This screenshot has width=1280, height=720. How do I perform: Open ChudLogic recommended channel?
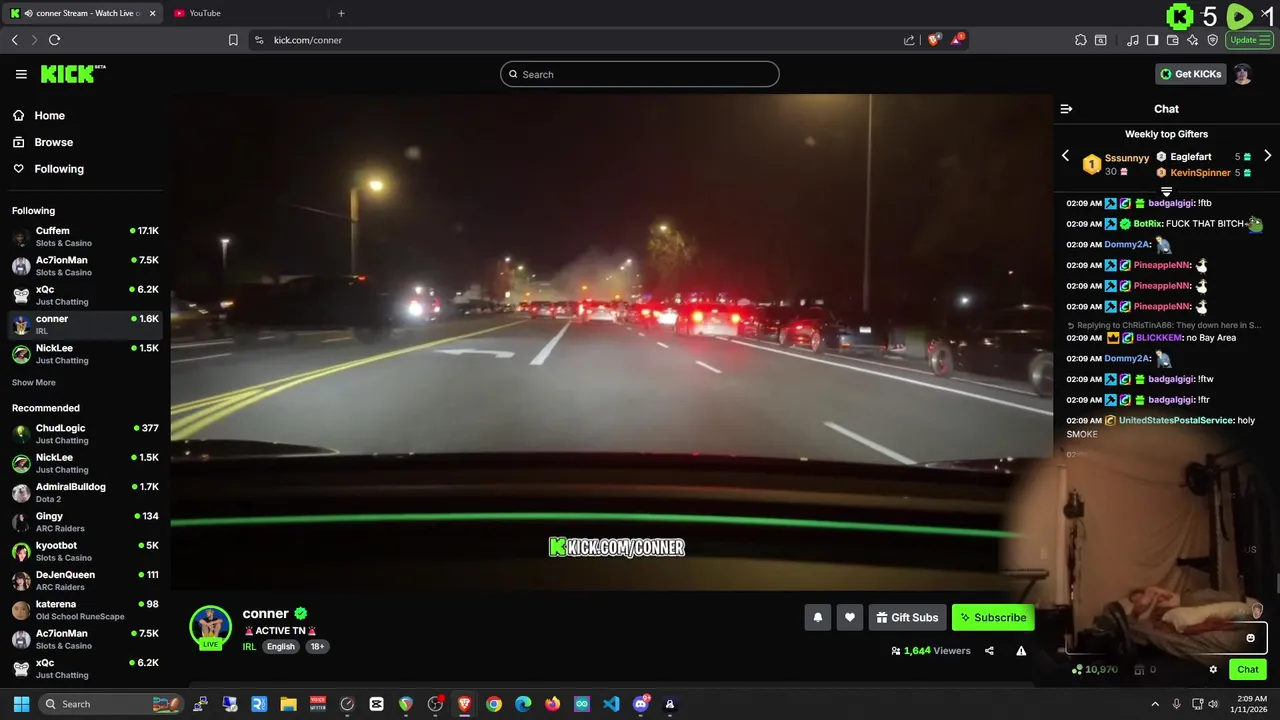[85, 433]
